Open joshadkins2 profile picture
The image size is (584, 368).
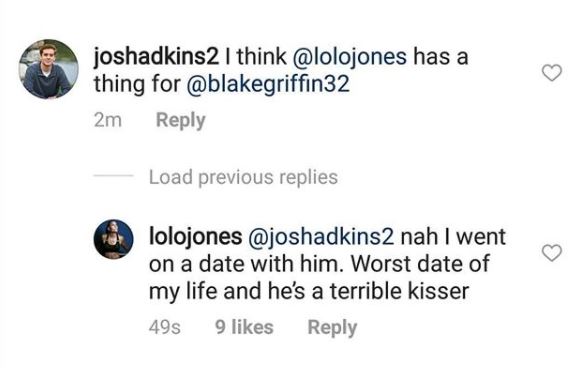click(x=48, y=69)
